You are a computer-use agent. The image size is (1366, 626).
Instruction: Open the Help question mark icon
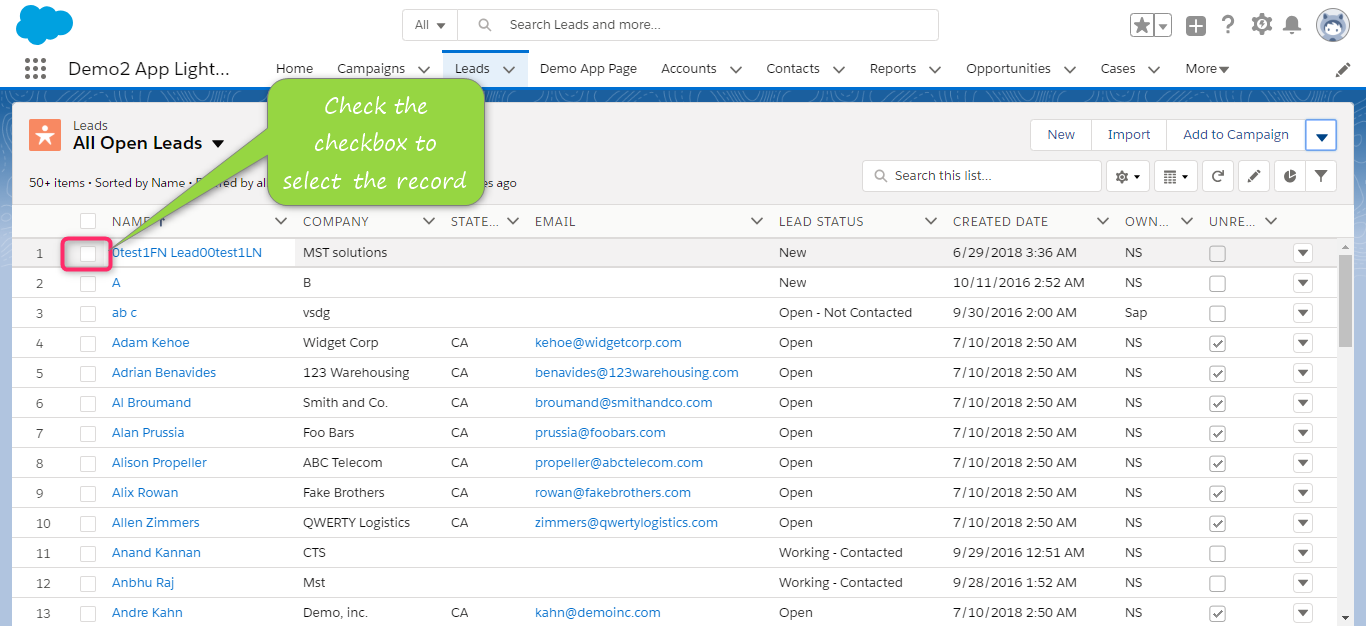tap(1228, 25)
